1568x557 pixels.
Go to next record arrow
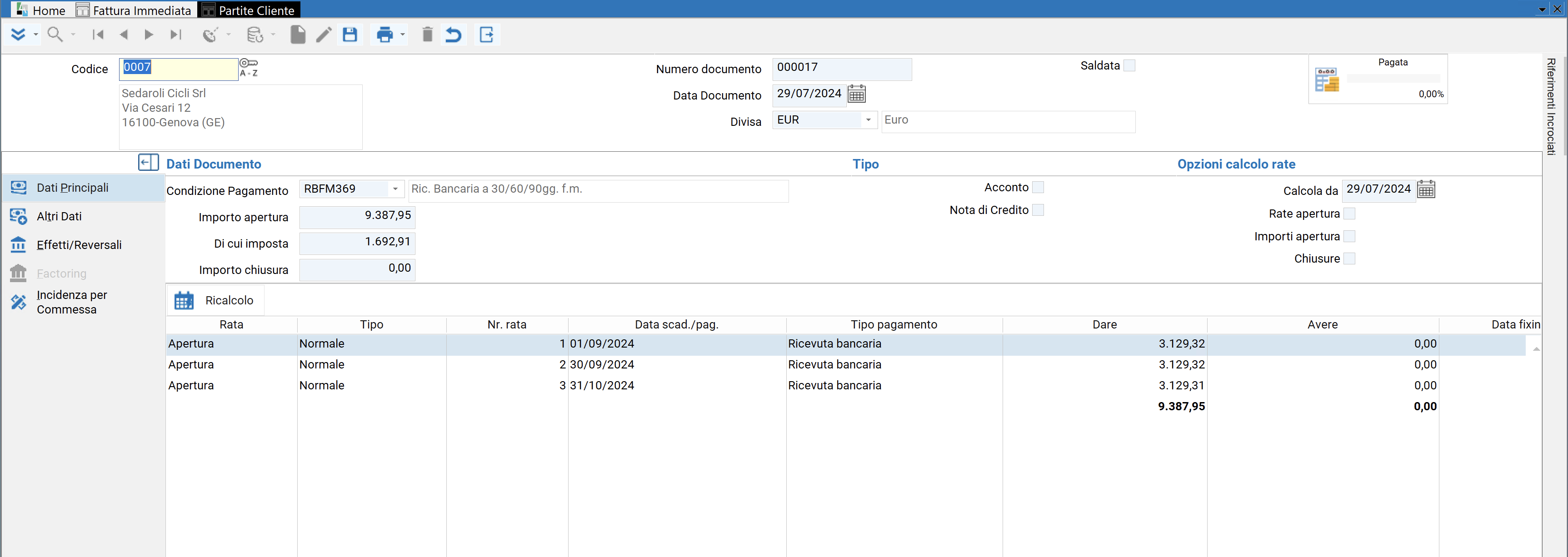(x=149, y=35)
